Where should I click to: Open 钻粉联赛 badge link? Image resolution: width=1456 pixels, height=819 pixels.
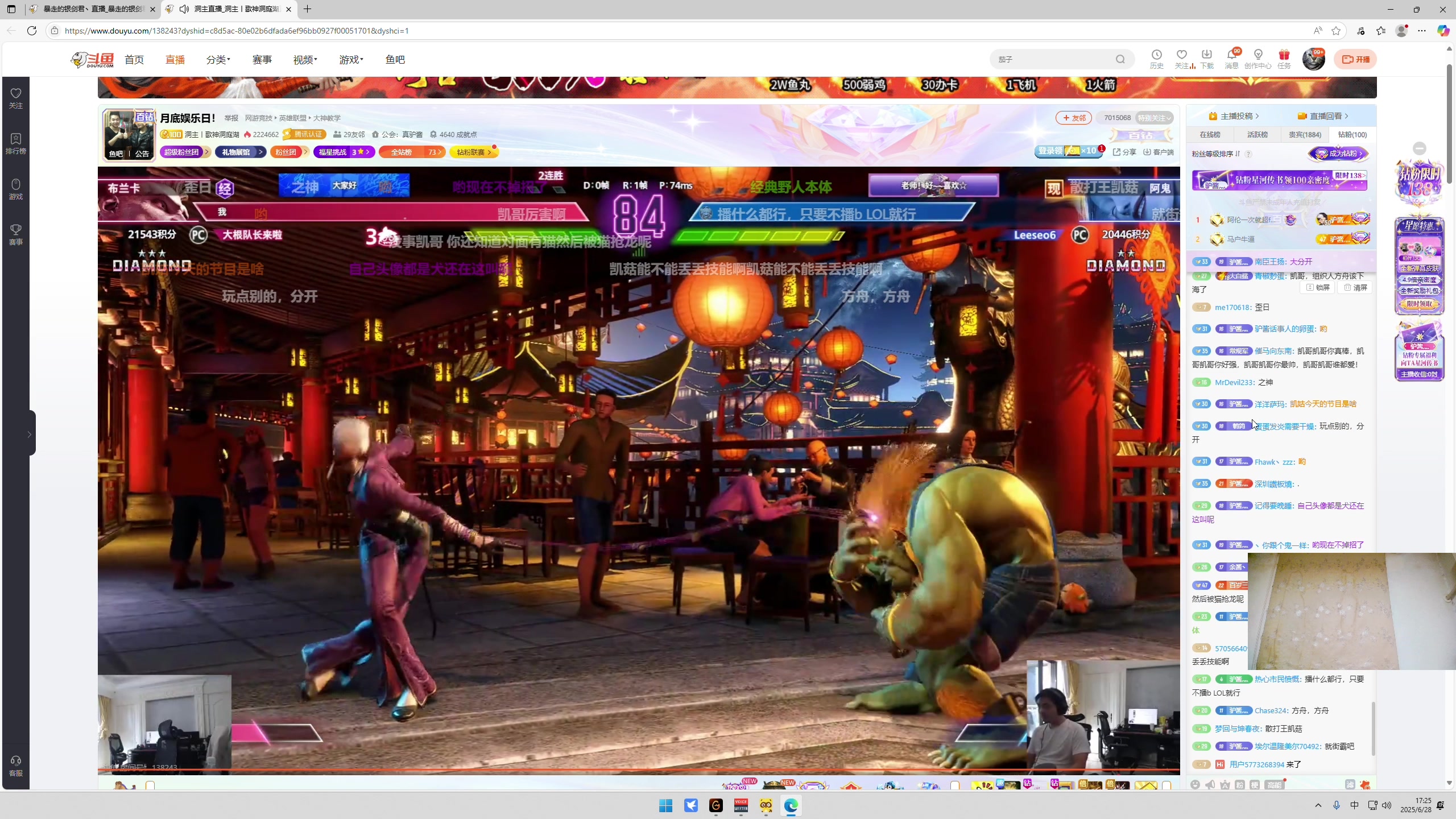click(474, 152)
